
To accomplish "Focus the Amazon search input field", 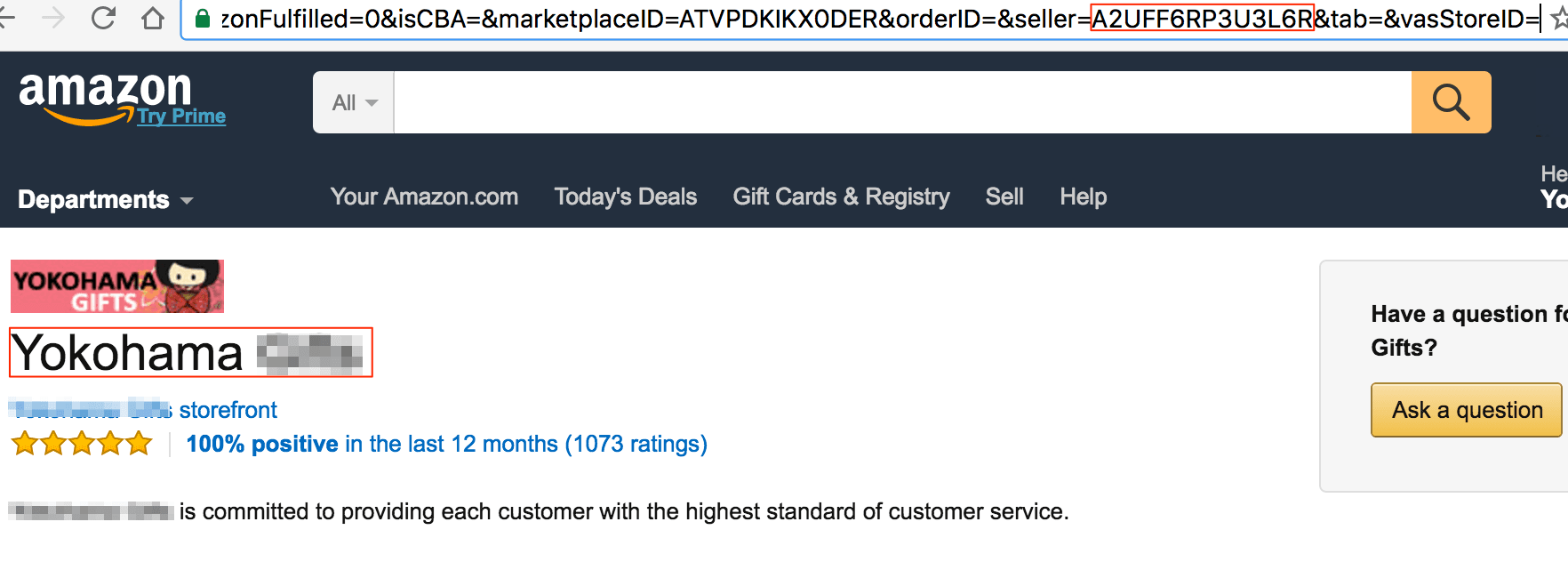I will coord(901,102).
